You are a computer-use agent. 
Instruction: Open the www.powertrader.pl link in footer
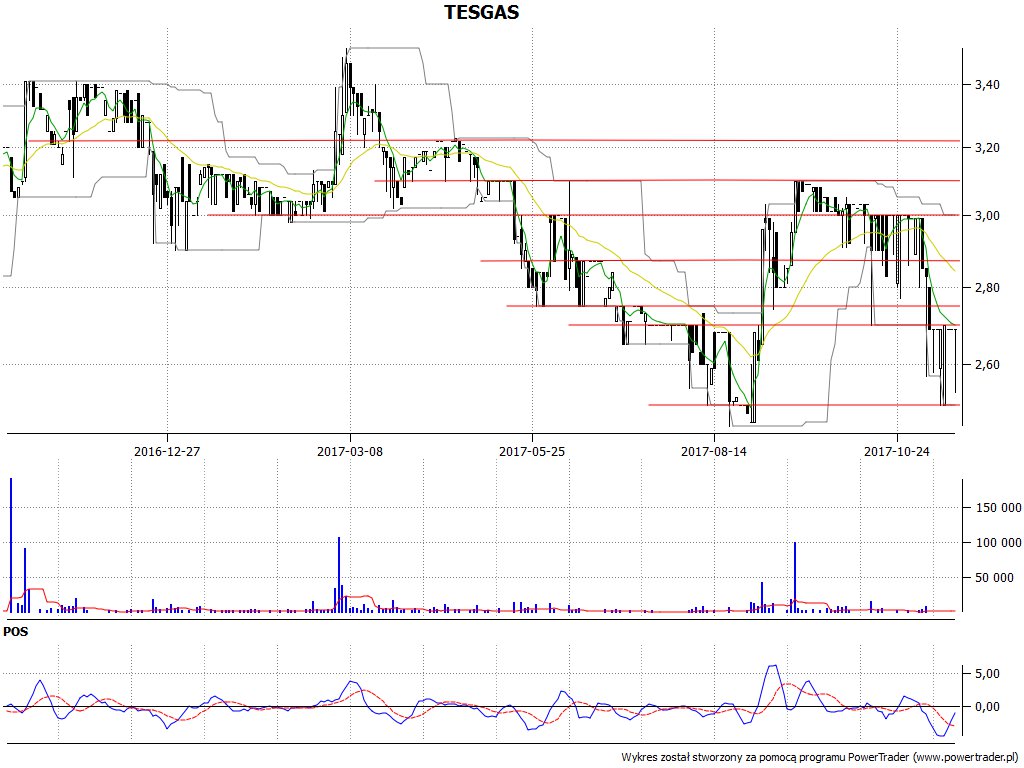(967, 757)
